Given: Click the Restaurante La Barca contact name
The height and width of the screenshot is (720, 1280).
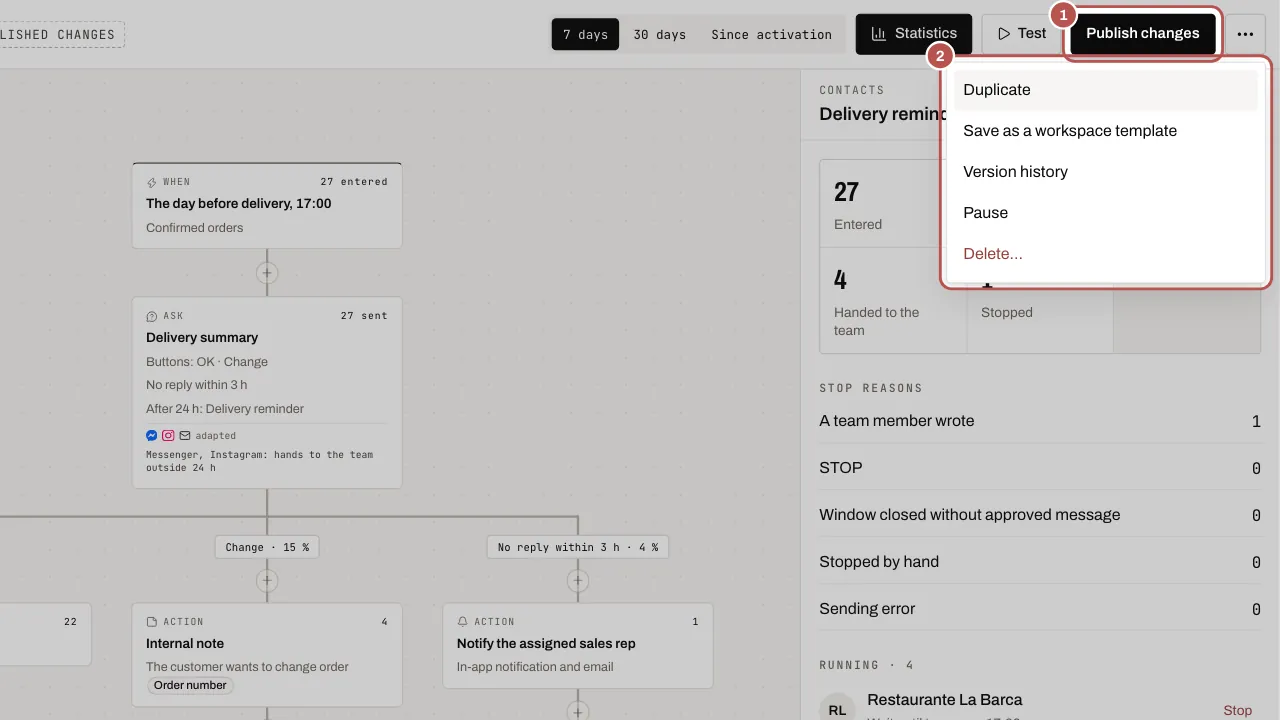Looking at the screenshot, I should click(945, 700).
